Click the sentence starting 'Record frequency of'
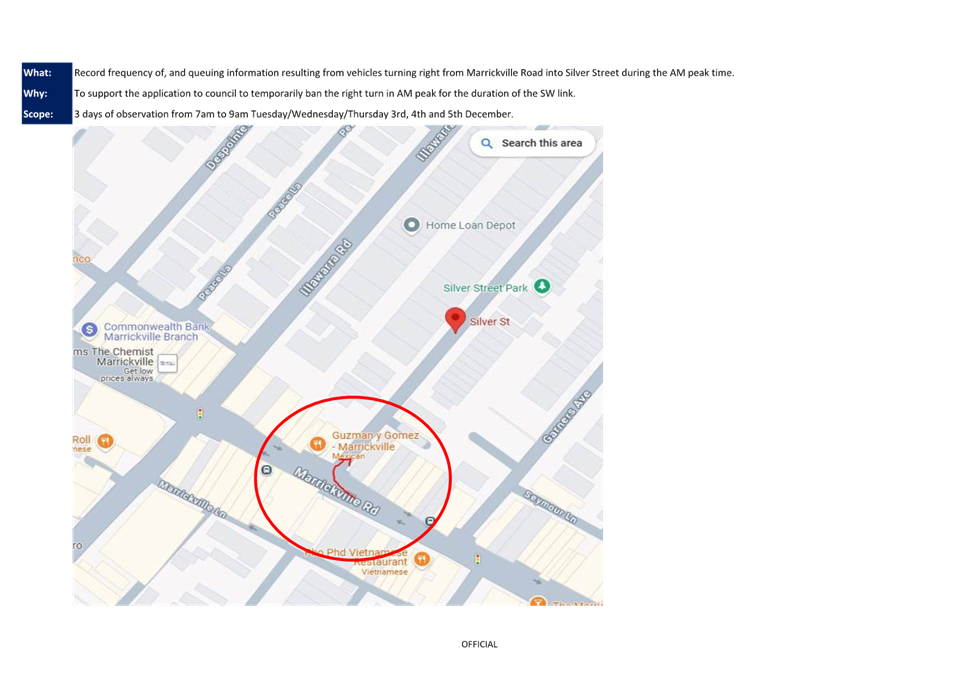This screenshot has width=955, height=675. [x=404, y=73]
